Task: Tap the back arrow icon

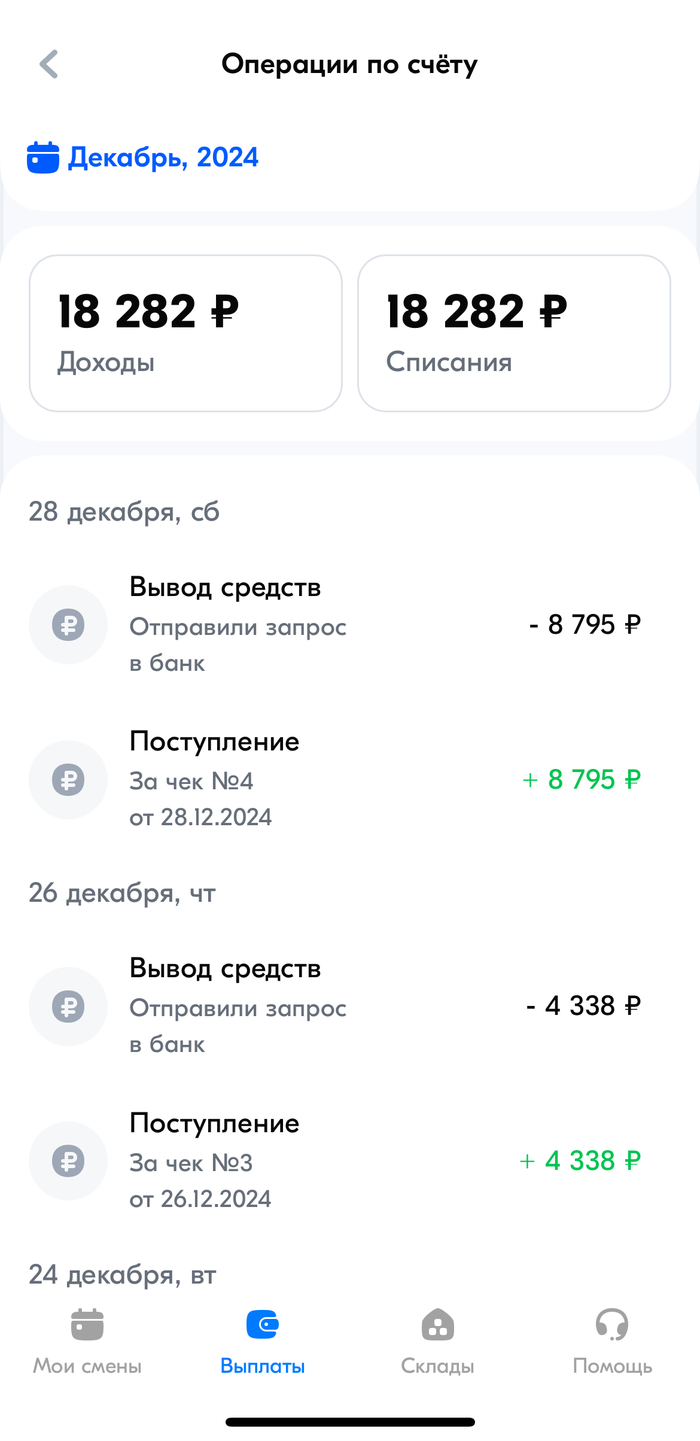Action: point(48,65)
